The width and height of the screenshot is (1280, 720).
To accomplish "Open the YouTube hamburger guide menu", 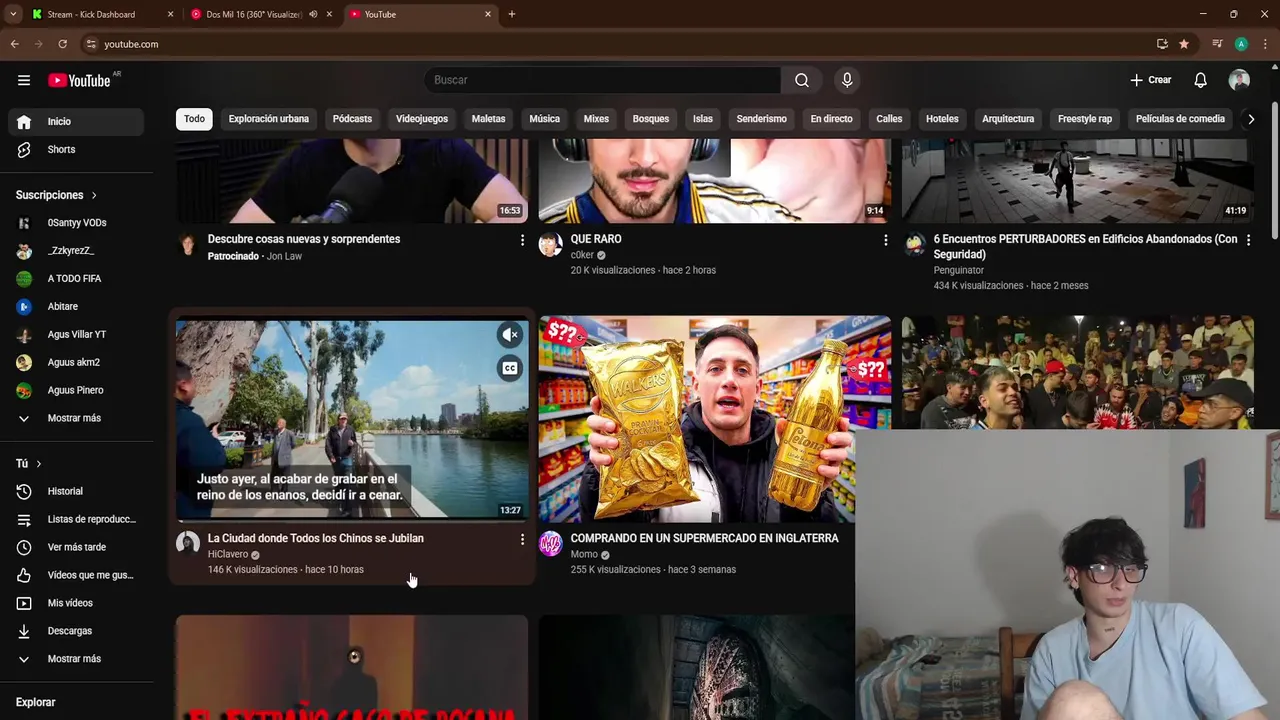I will click(x=24, y=80).
